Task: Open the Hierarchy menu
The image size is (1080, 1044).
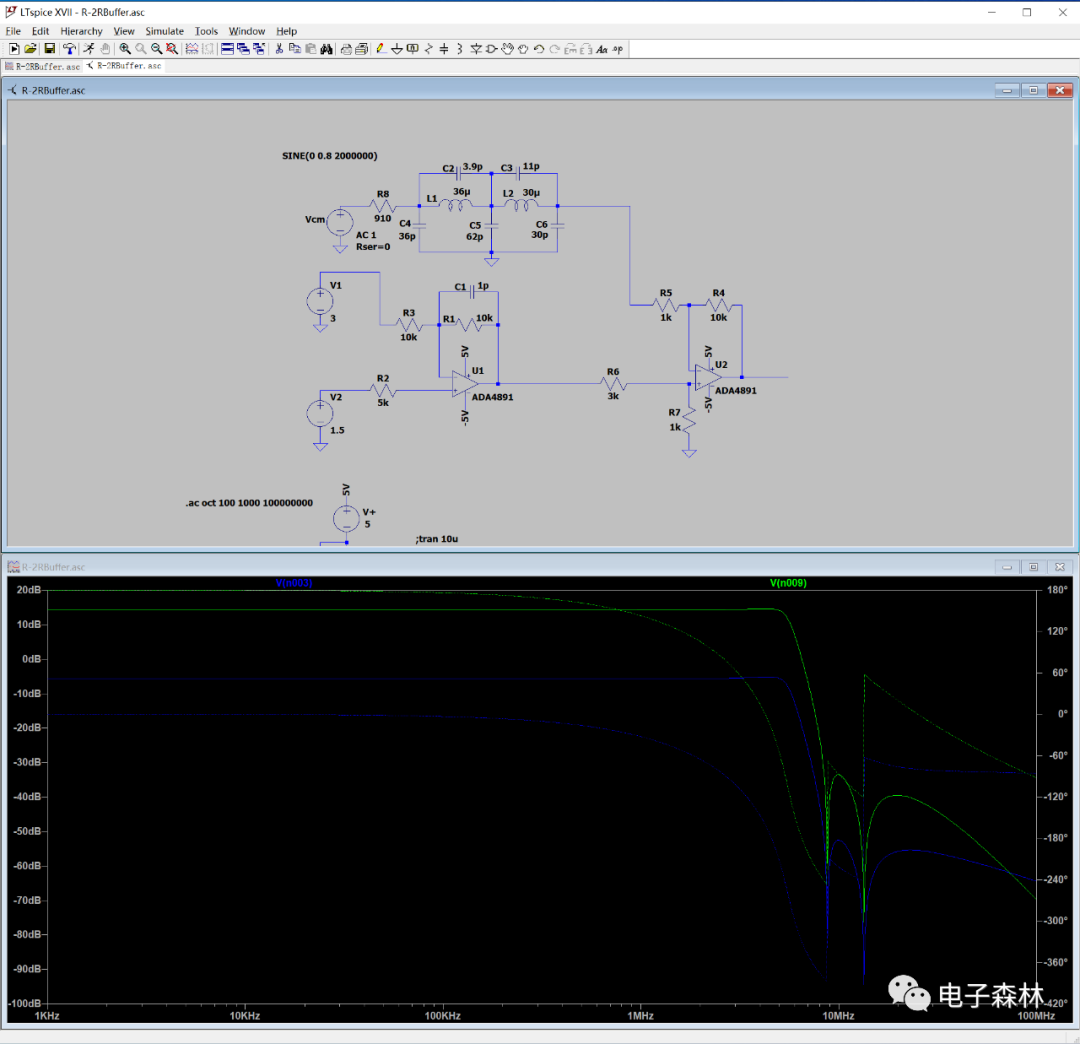Action: pyautogui.click(x=81, y=31)
